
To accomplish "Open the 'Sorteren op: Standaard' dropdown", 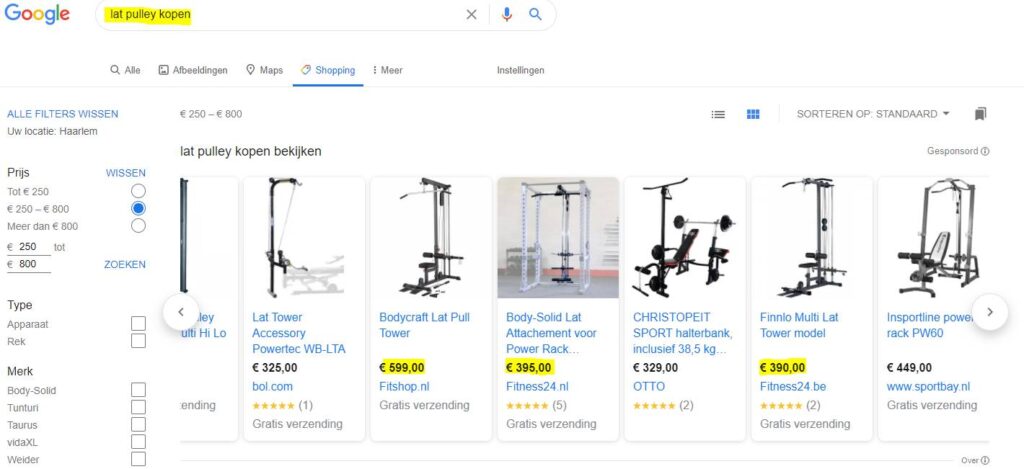I will pyautogui.click(x=873, y=114).
